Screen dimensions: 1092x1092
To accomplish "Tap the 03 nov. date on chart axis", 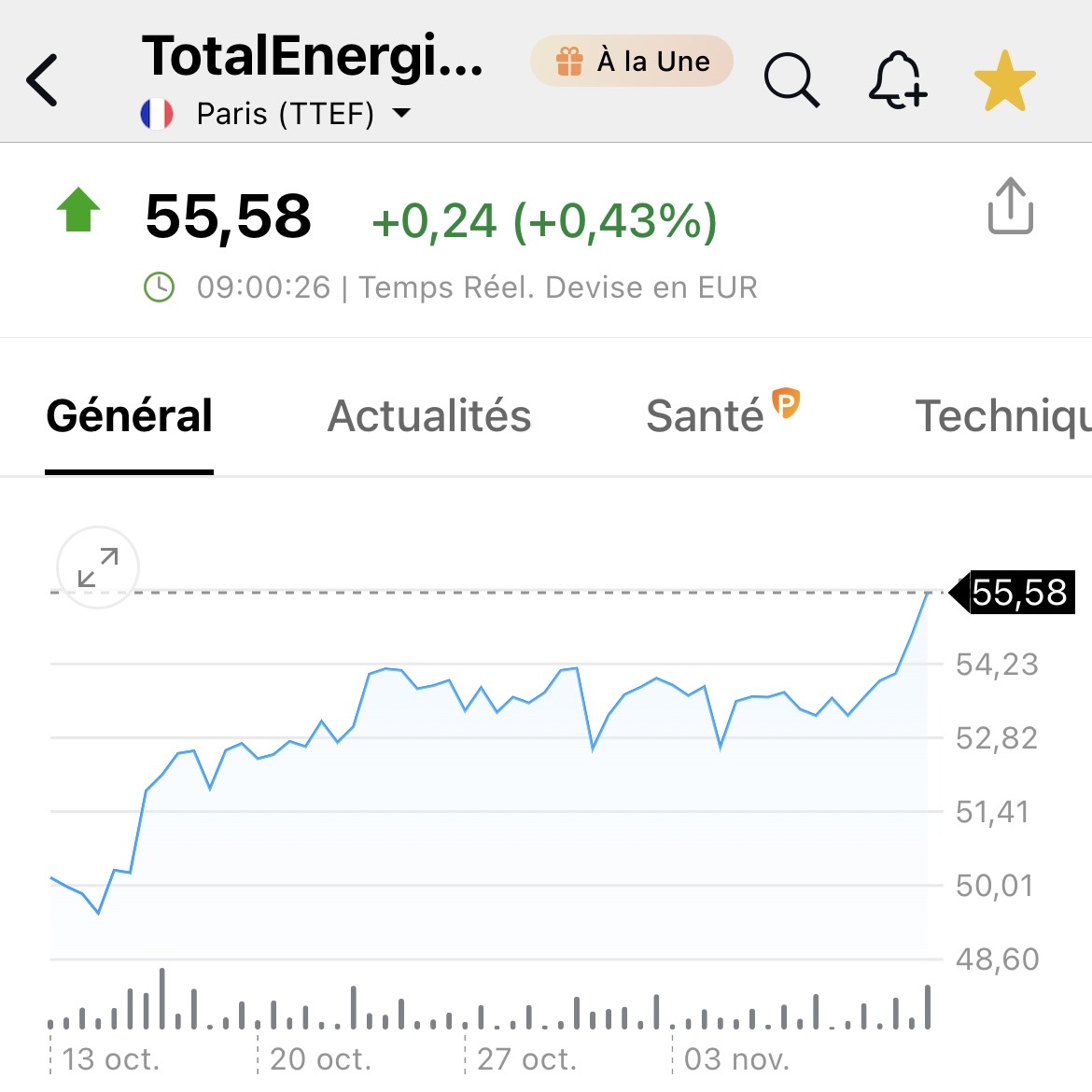I will coord(736,1059).
